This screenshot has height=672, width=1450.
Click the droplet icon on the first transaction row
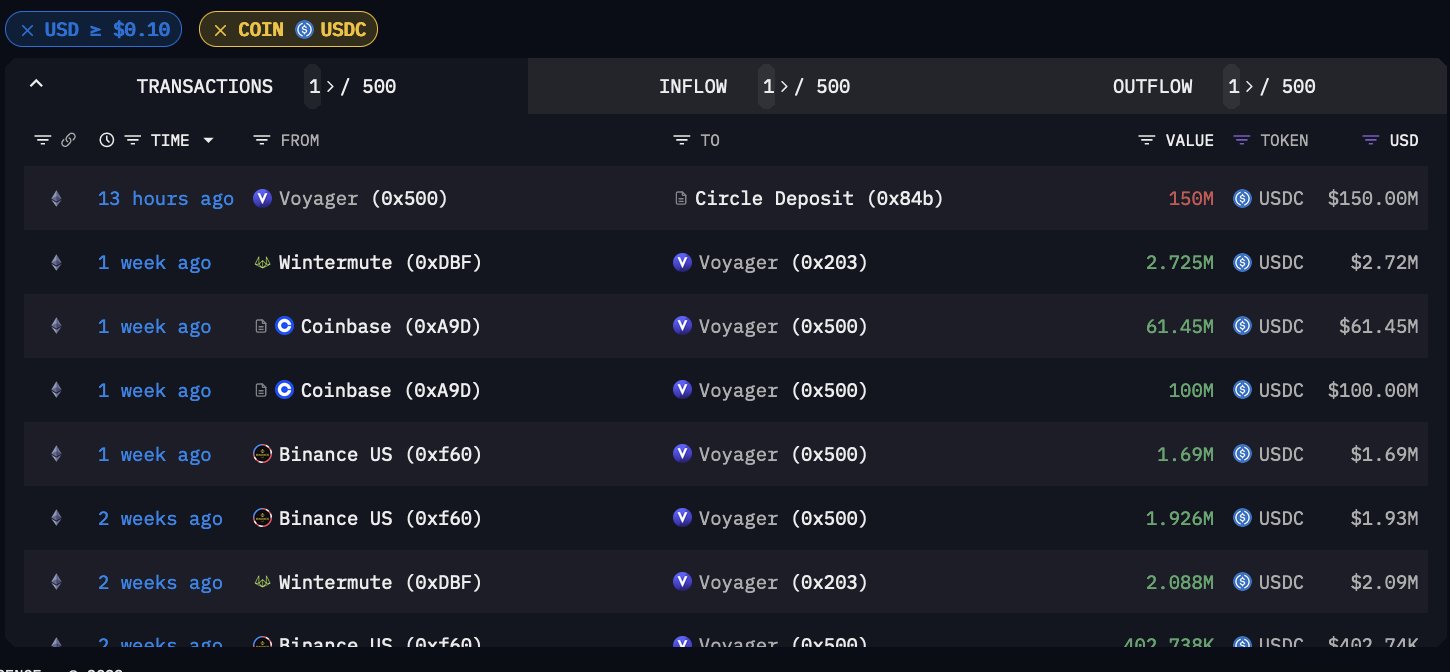[x=56, y=198]
